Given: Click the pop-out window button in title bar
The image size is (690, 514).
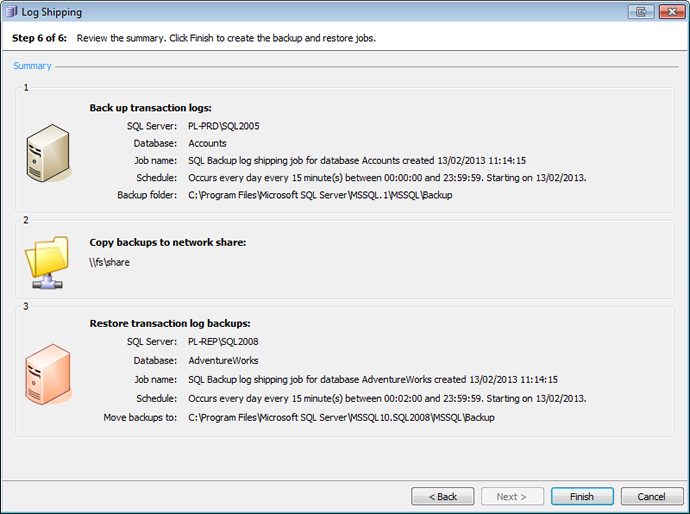Looking at the screenshot, I should 640,12.
